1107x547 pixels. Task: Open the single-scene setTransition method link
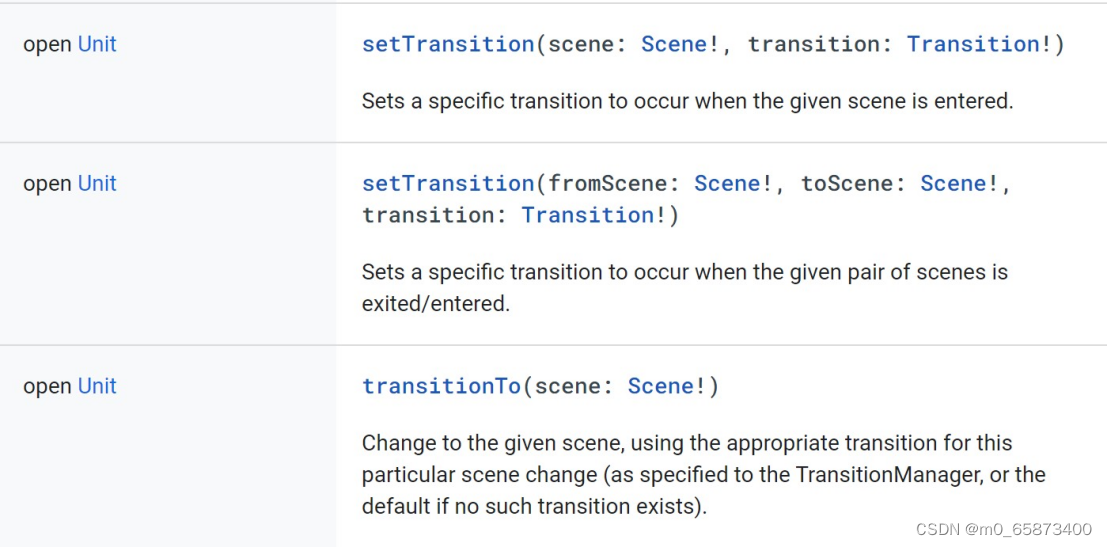click(448, 44)
